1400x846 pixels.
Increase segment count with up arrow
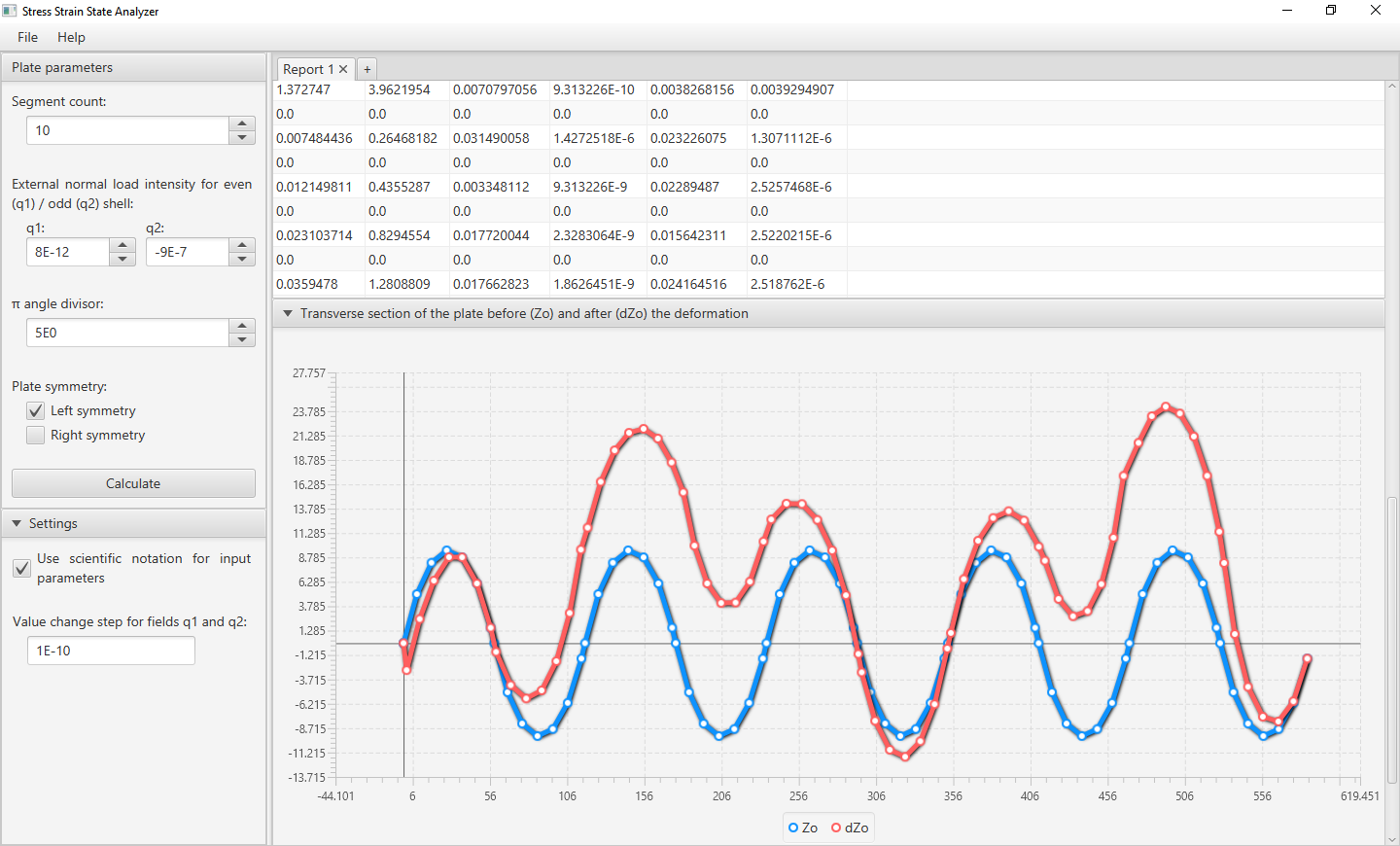pos(242,123)
